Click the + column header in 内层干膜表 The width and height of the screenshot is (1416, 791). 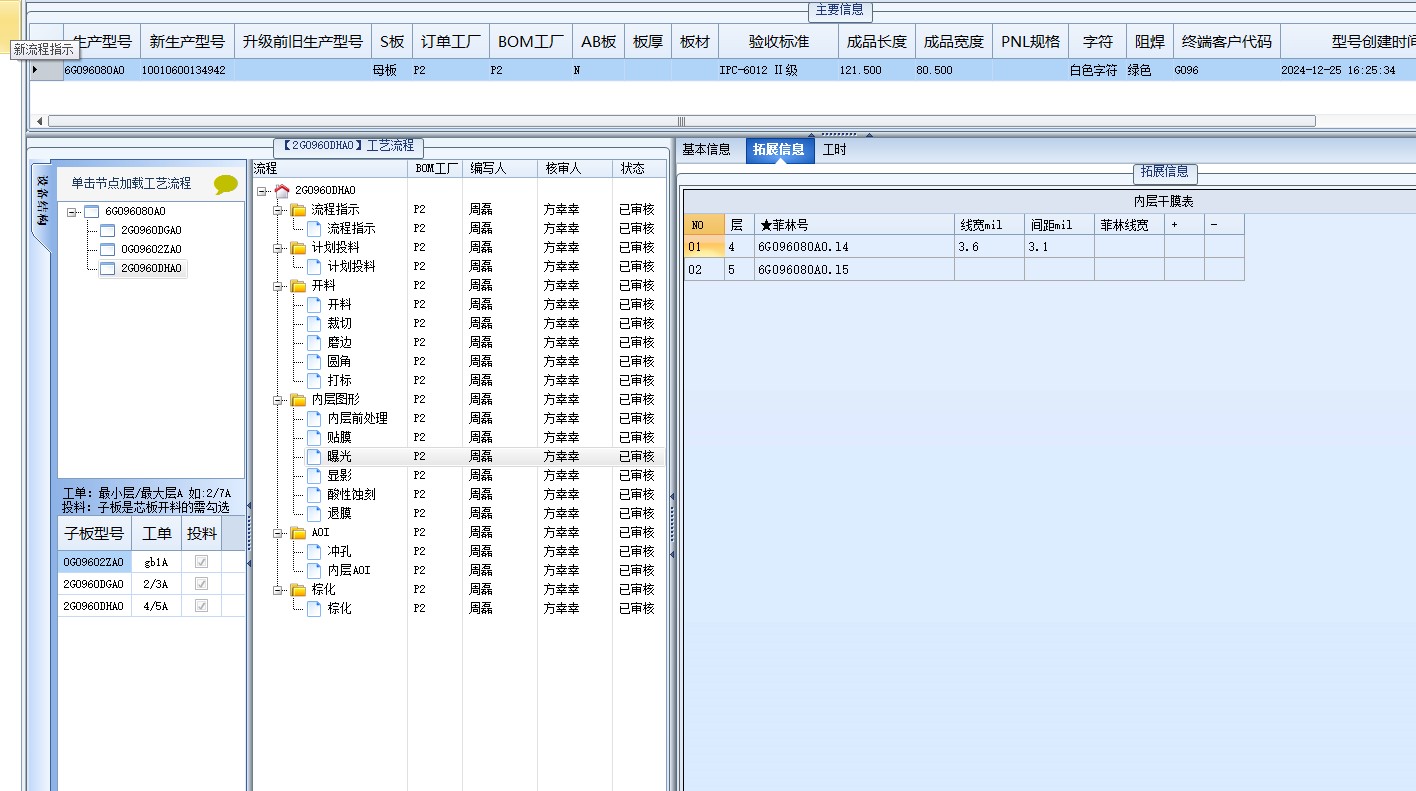coord(1184,225)
